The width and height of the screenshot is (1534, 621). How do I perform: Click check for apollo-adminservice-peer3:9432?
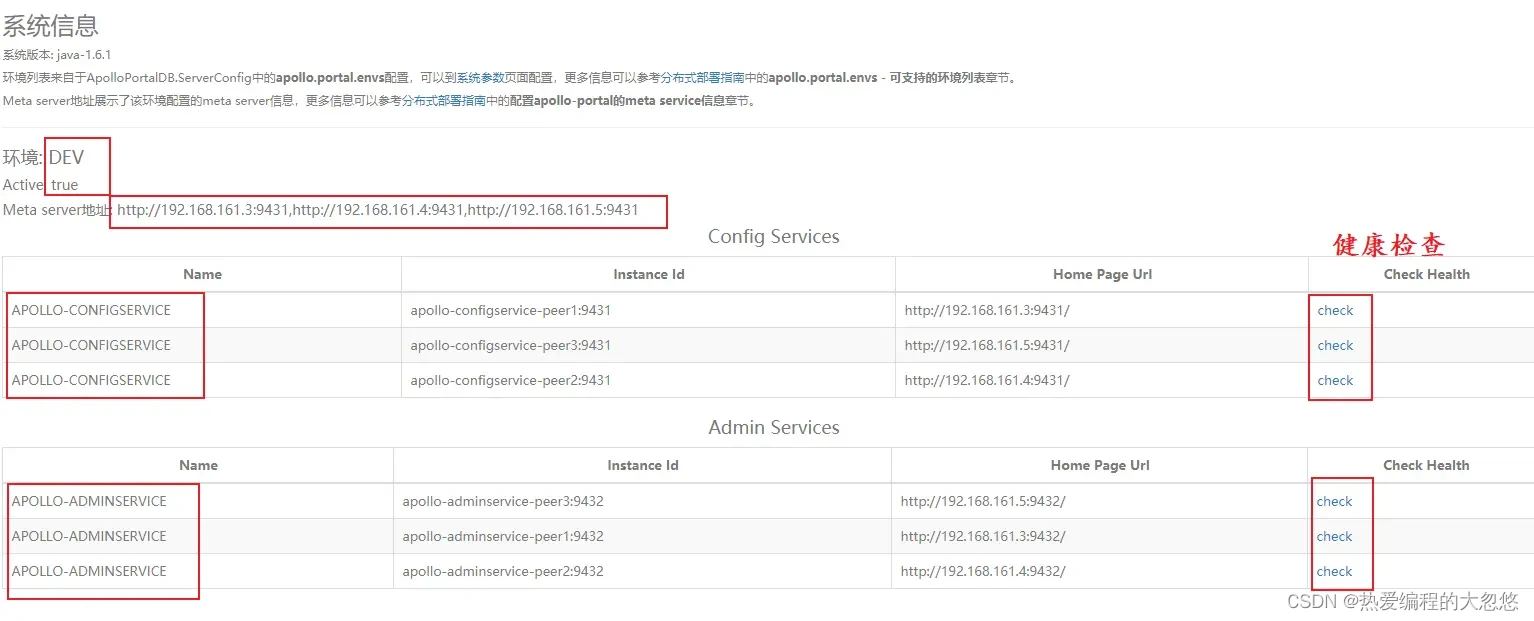click(x=1334, y=501)
